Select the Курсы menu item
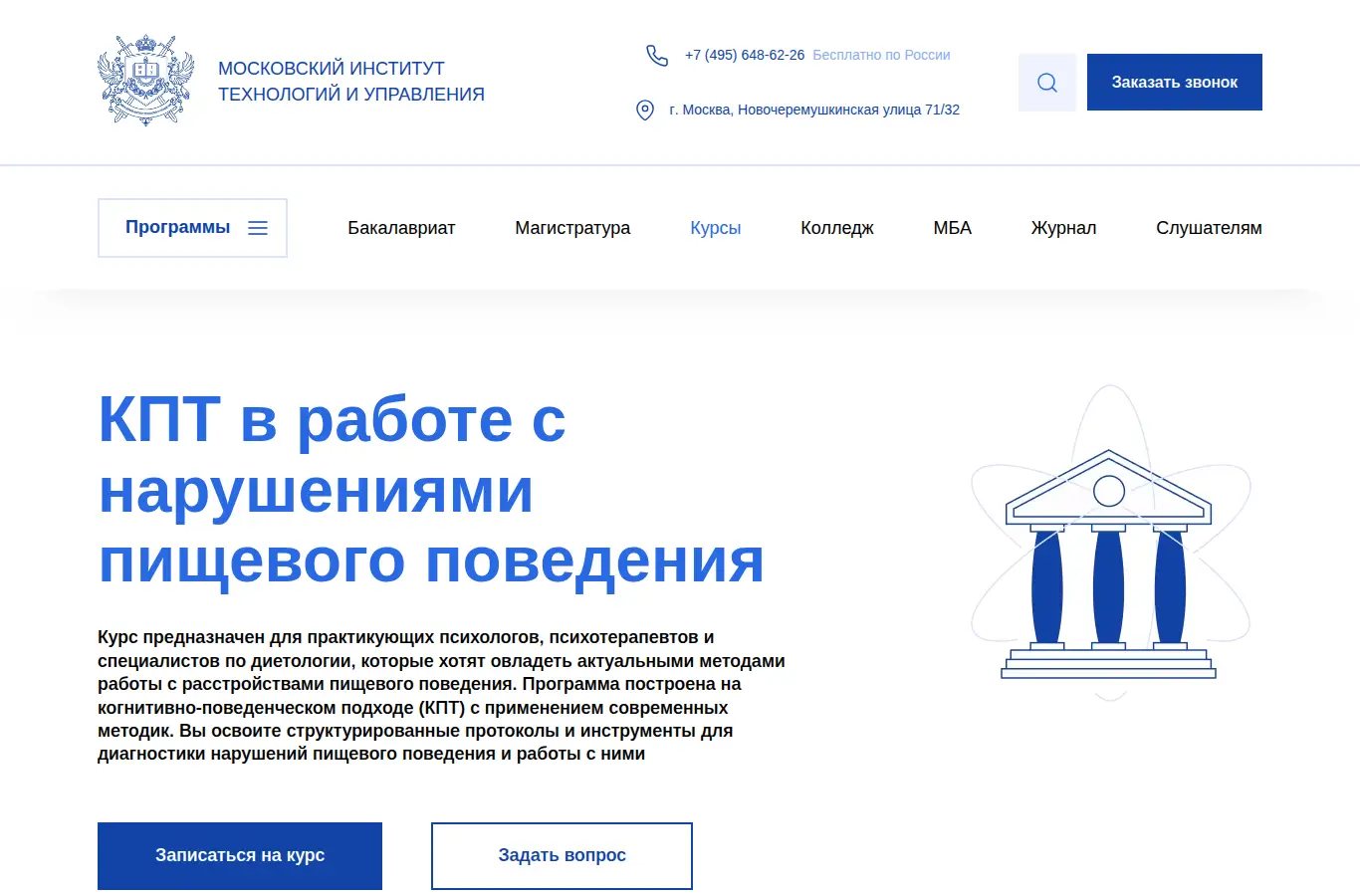The image size is (1360, 896). 716,228
